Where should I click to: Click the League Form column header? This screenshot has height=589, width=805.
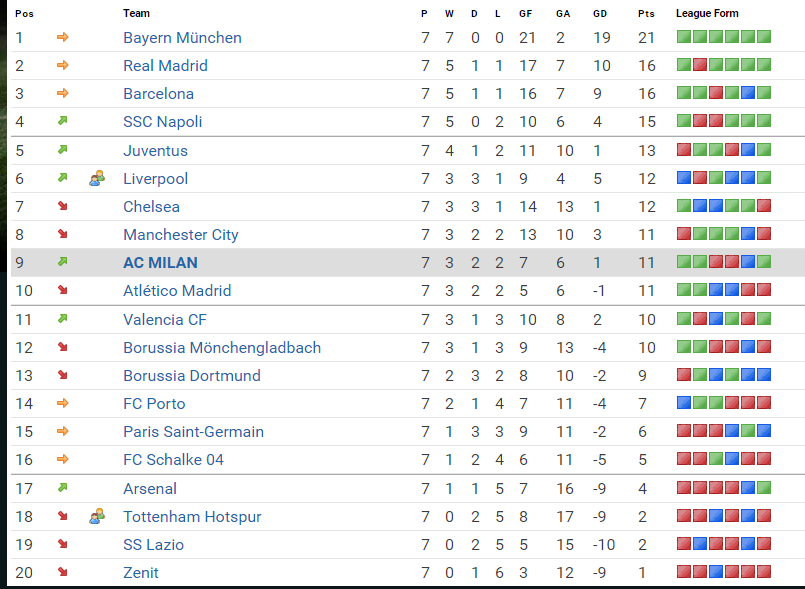pos(707,13)
